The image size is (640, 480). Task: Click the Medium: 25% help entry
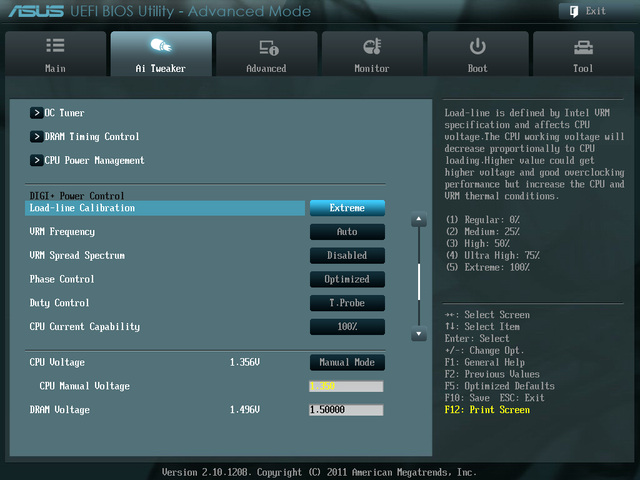point(482,232)
